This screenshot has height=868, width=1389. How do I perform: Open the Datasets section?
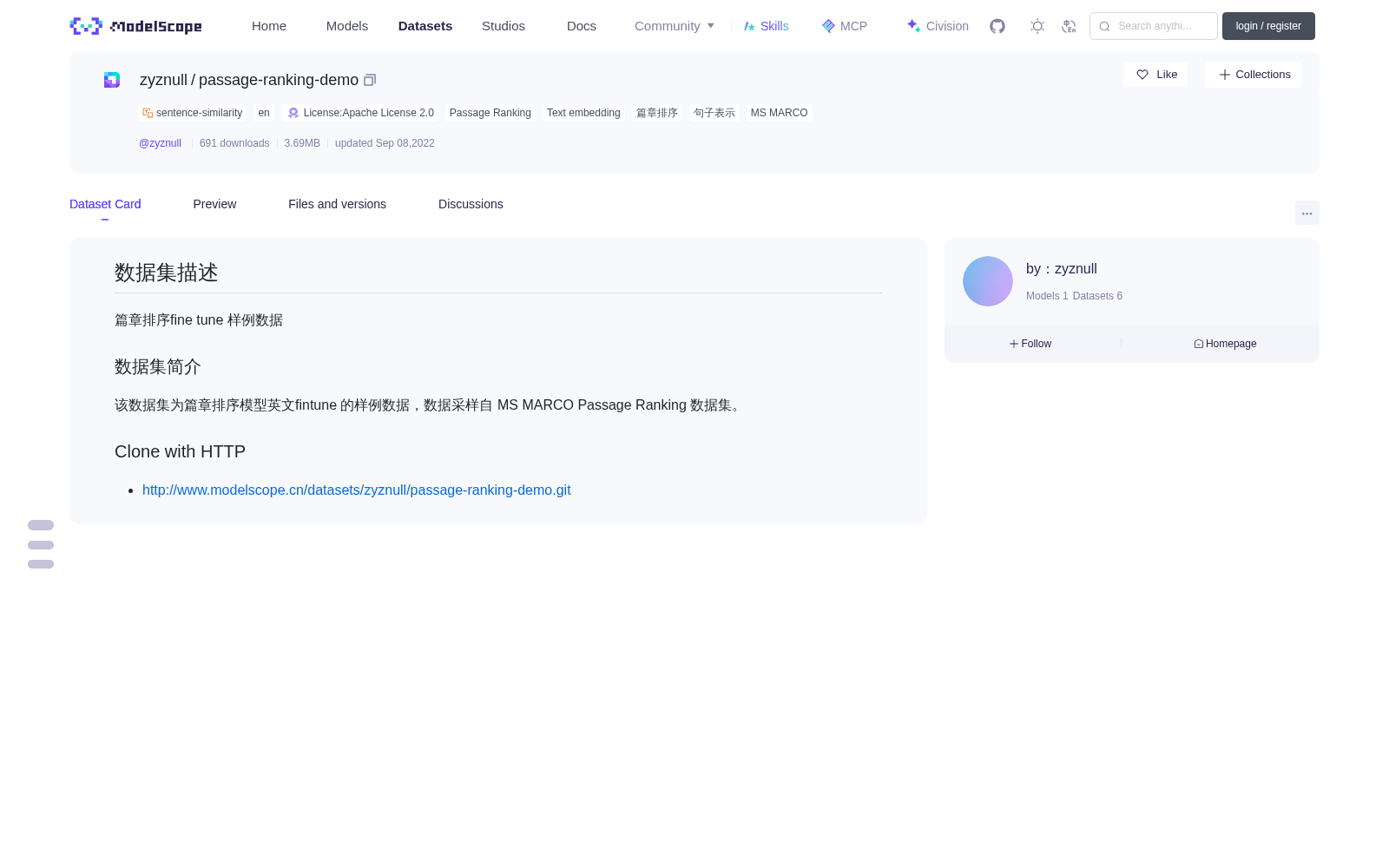(x=425, y=26)
